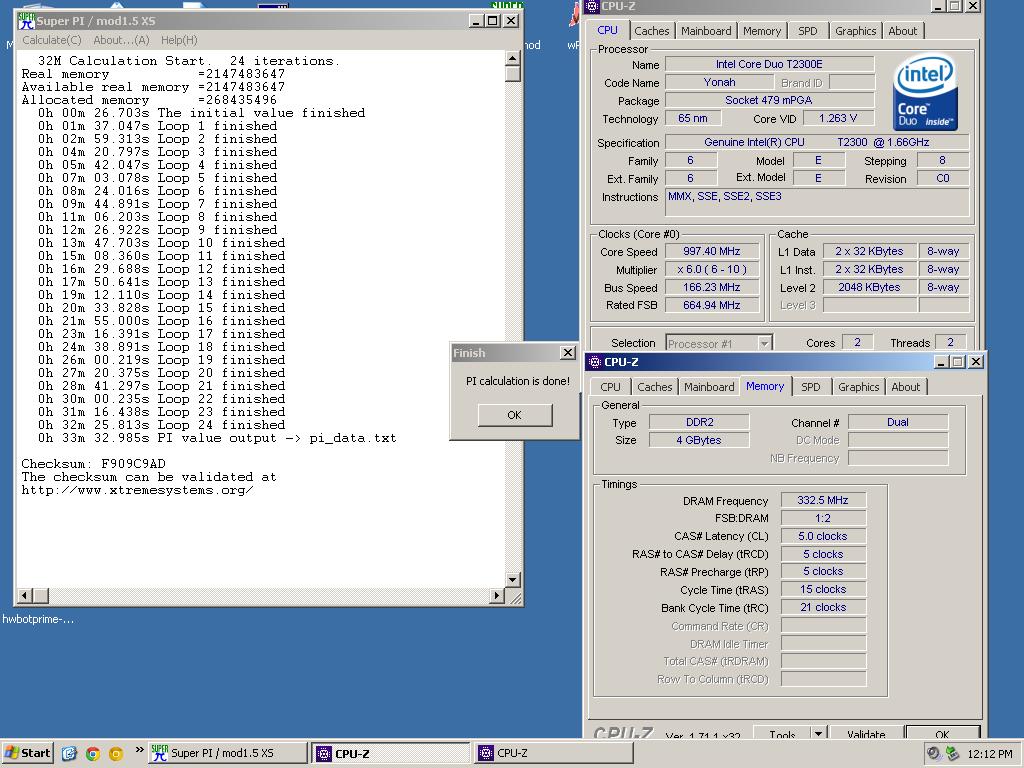Close the Finish dialog with X
This screenshot has height=768, width=1024.
(568, 353)
